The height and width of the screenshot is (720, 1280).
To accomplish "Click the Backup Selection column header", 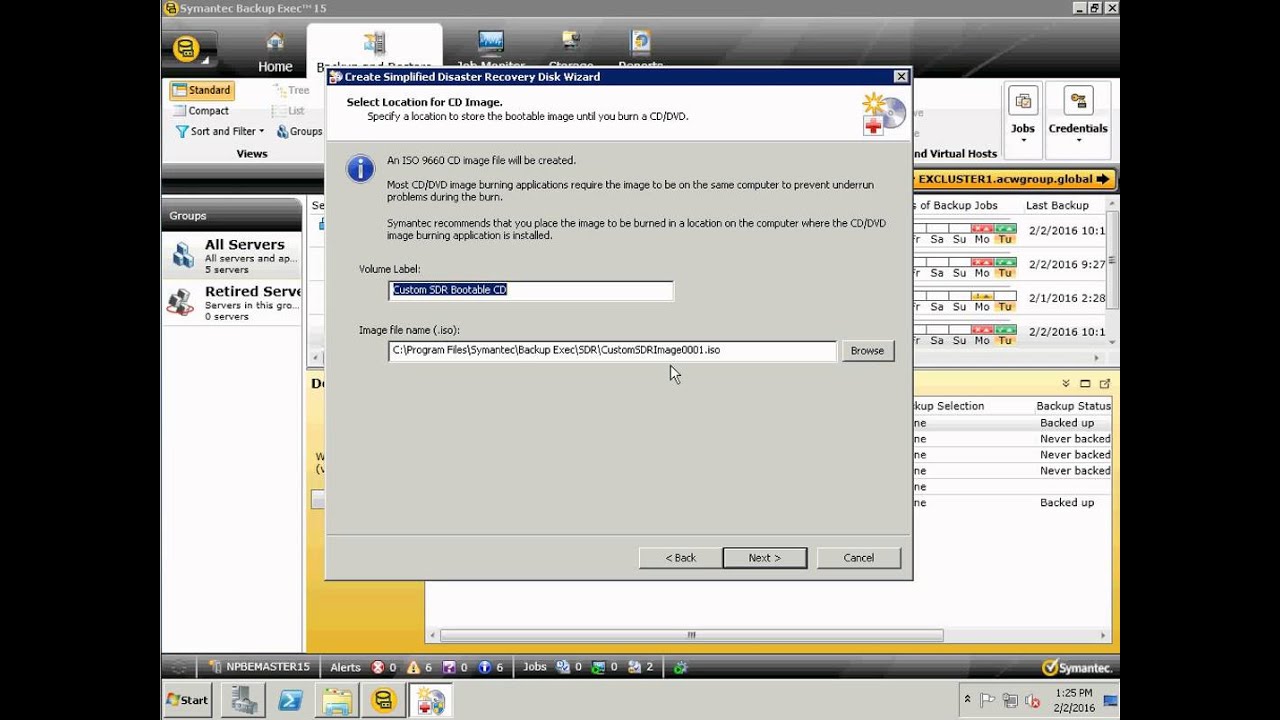I will 948,406.
